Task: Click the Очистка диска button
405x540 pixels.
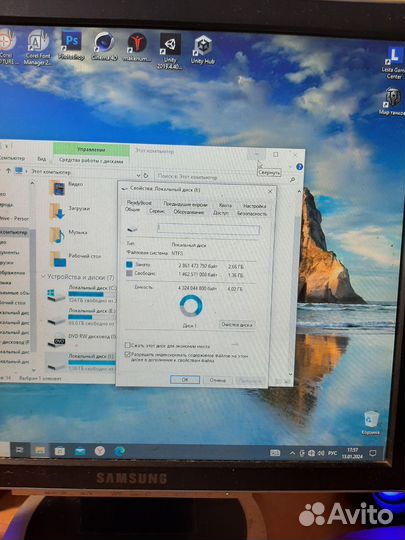Action: coord(237,324)
